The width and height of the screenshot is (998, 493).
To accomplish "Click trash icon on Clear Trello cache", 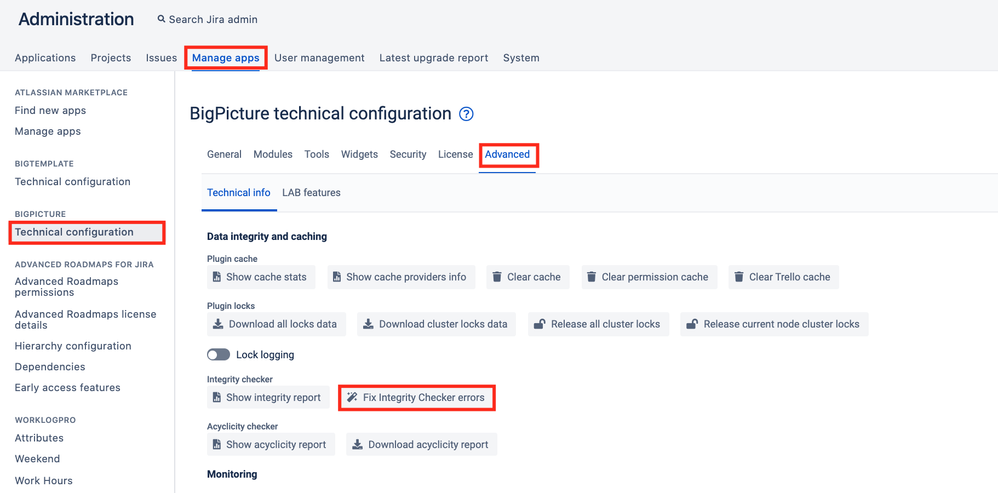I will (x=739, y=277).
